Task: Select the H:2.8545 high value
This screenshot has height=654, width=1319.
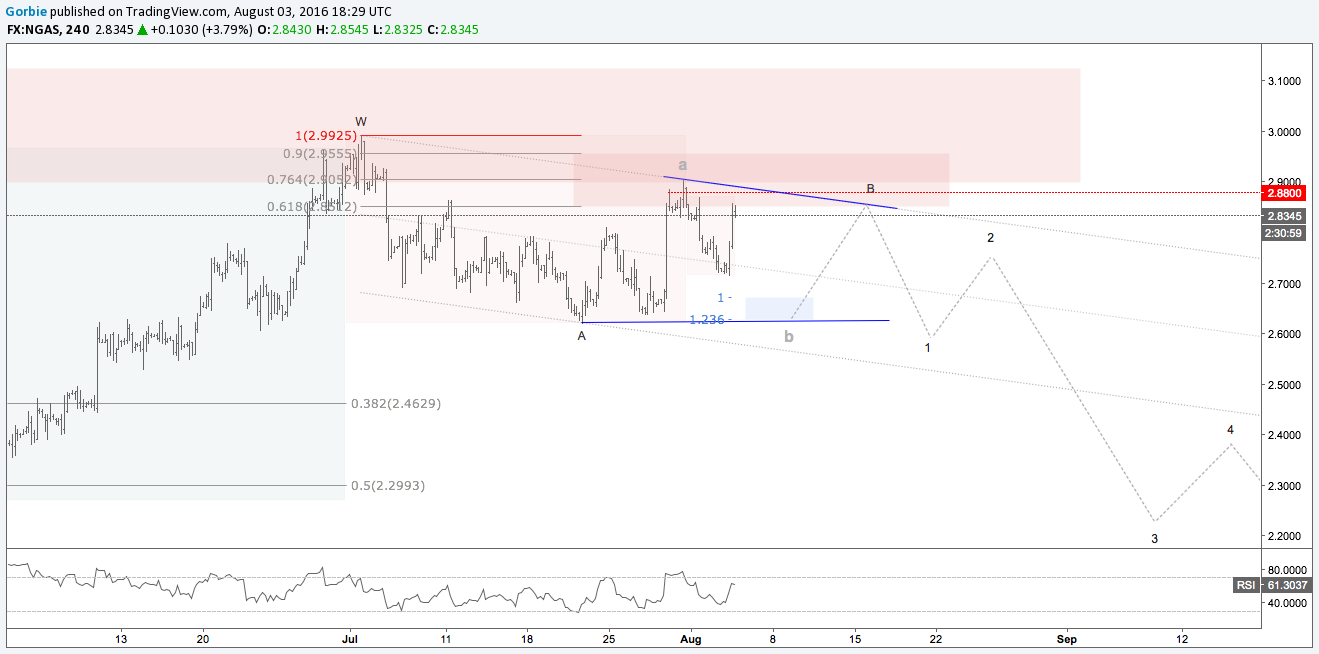Action: click(342, 30)
